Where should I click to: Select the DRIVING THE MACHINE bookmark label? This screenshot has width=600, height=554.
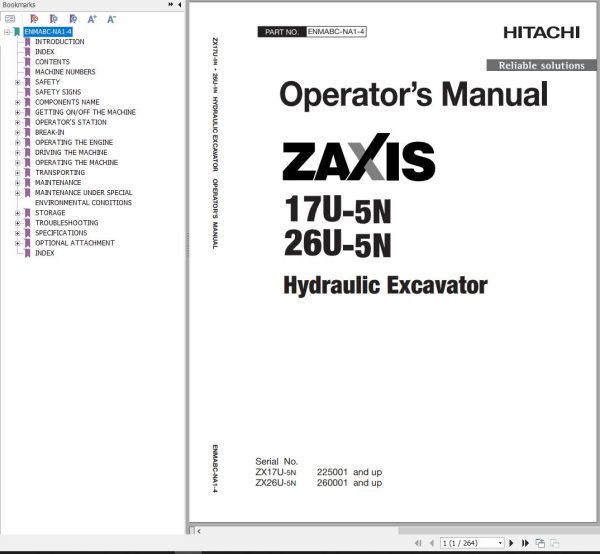click(71, 152)
